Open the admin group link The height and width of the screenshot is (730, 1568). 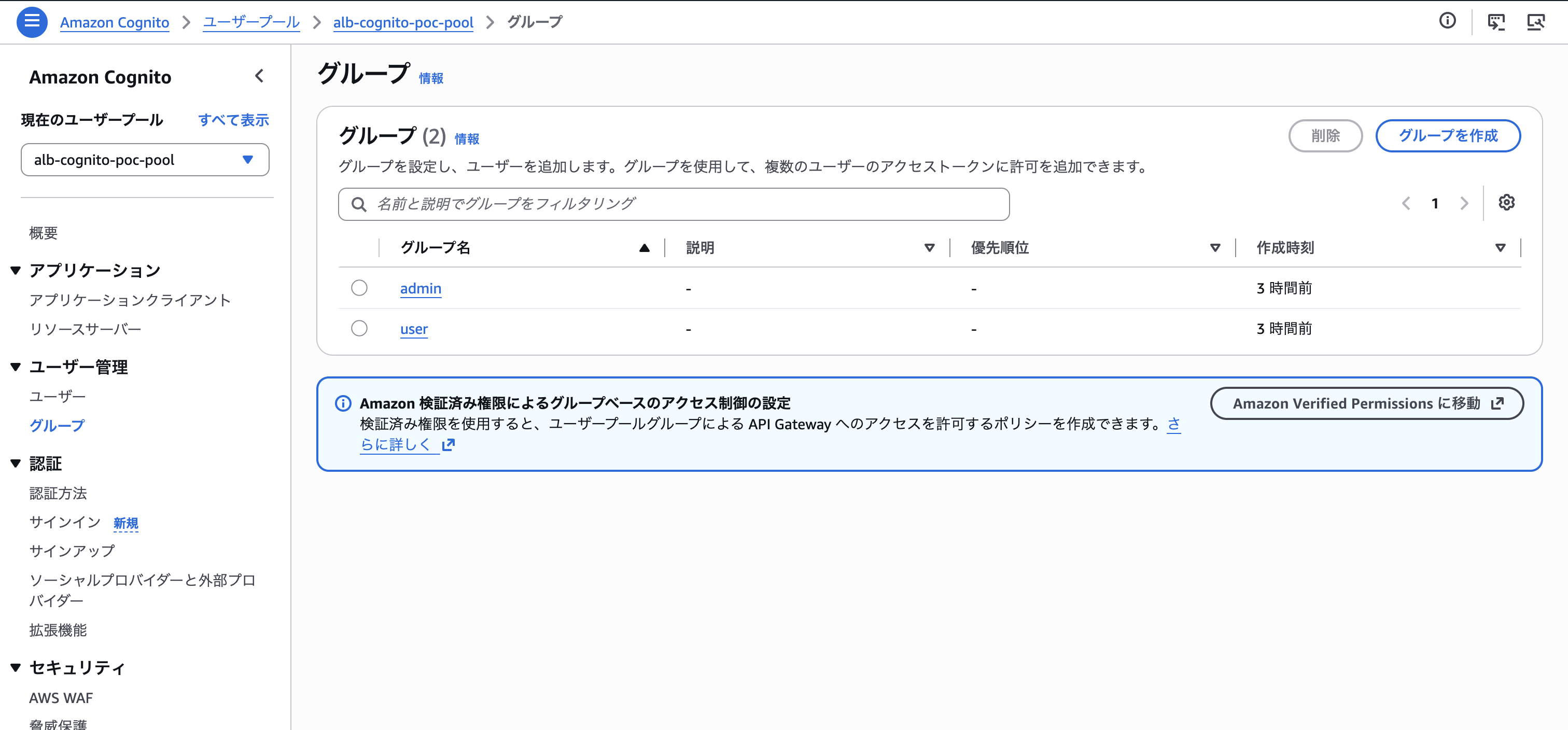tap(421, 289)
